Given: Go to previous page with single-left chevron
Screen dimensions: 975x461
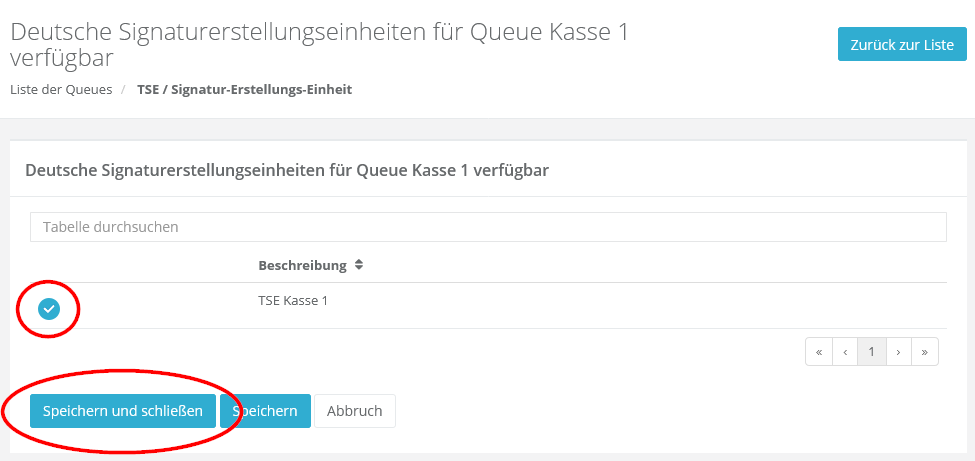Looking at the screenshot, I should click(845, 352).
